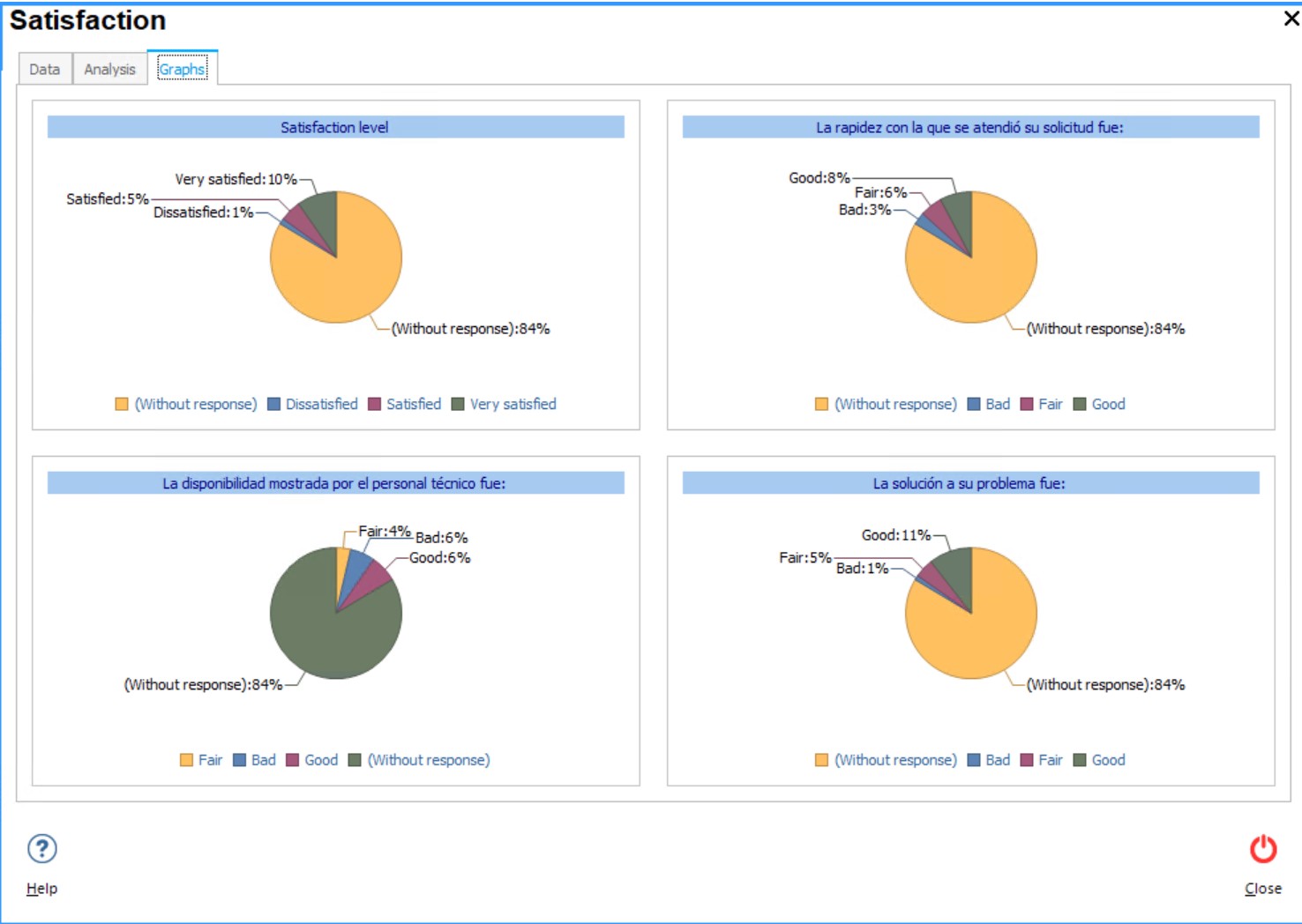This screenshot has width=1302, height=924.
Task: Switch to the Data tab
Action: point(45,69)
